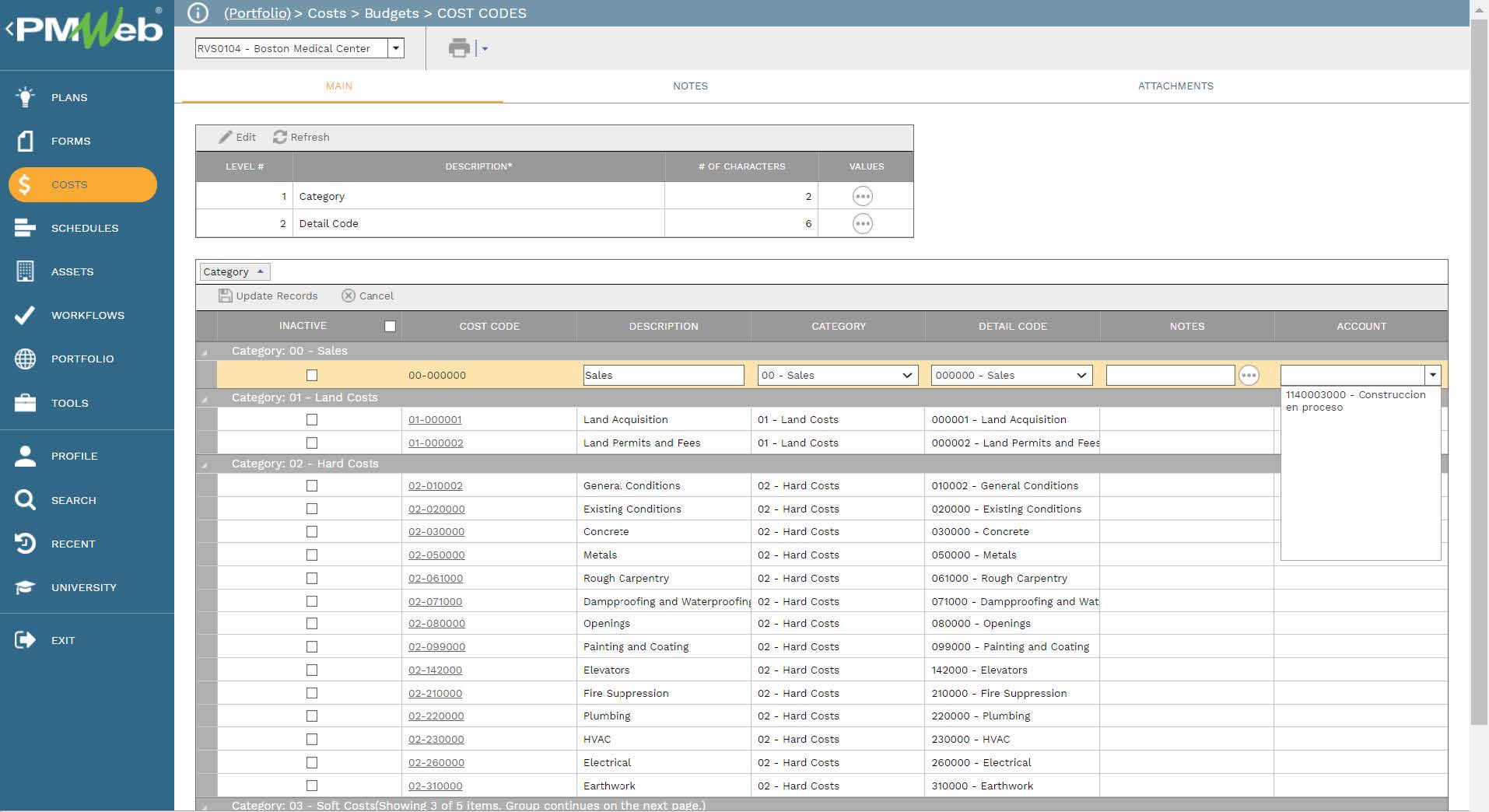Open cost code 02-030000 link

click(x=436, y=532)
